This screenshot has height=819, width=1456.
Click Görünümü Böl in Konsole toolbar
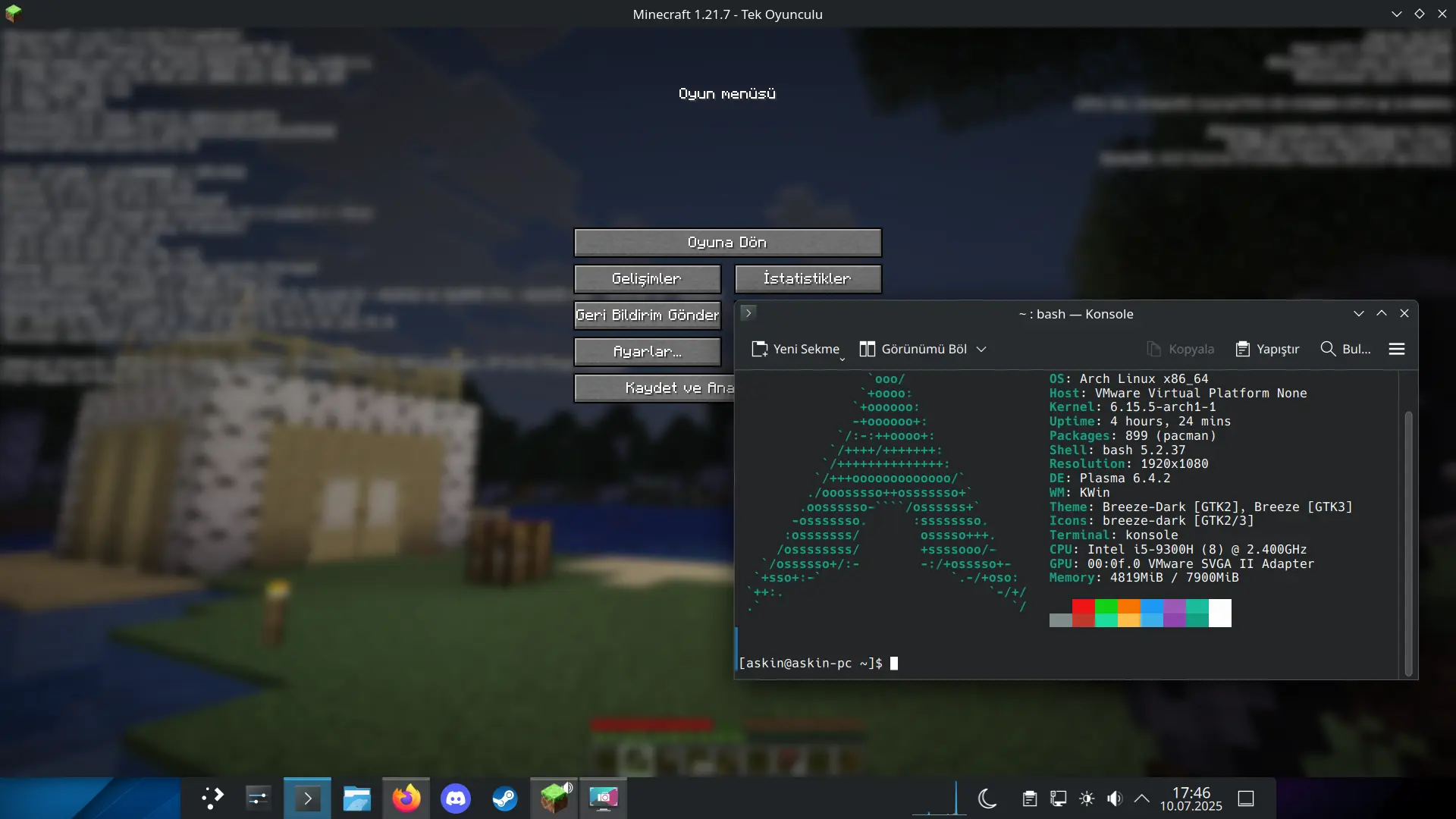pos(913,349)
